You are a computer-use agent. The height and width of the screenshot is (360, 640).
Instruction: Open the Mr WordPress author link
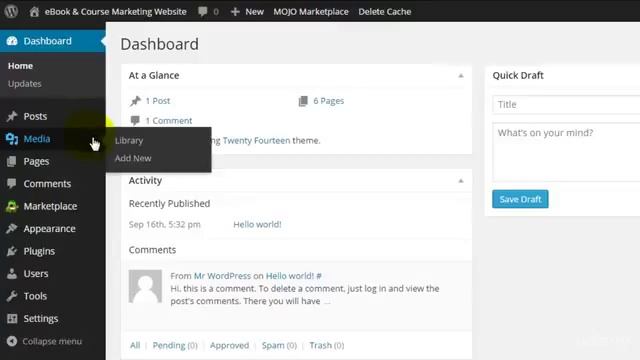222,276
